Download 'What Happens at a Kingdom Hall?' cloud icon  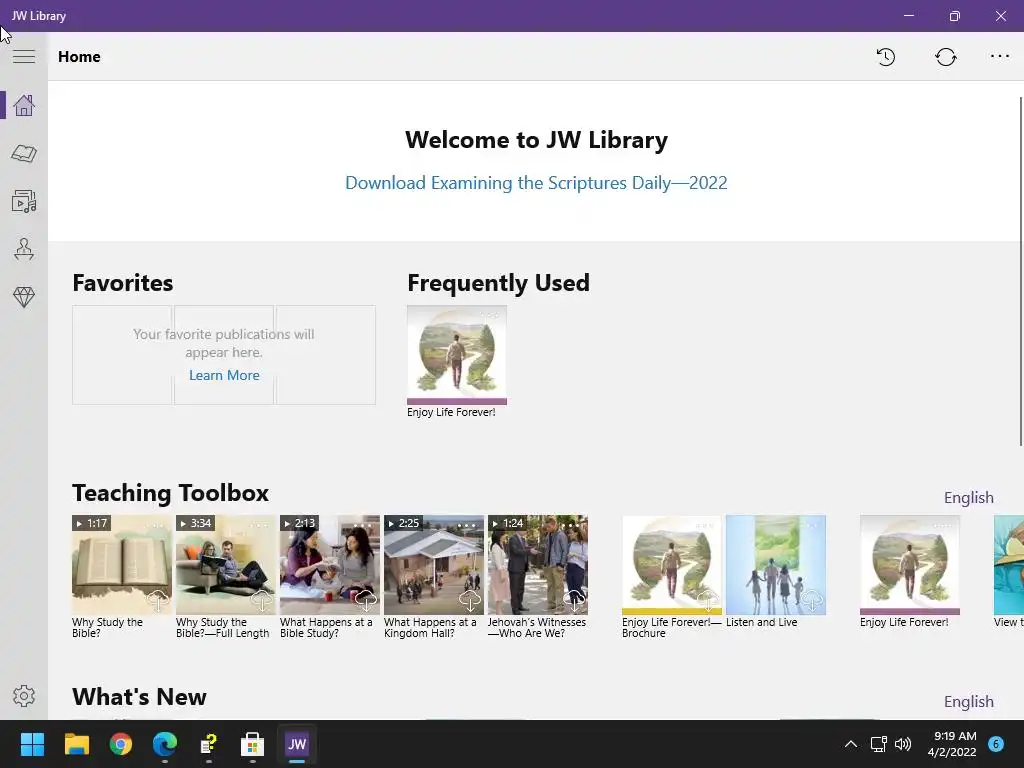(x=469, y=600)
